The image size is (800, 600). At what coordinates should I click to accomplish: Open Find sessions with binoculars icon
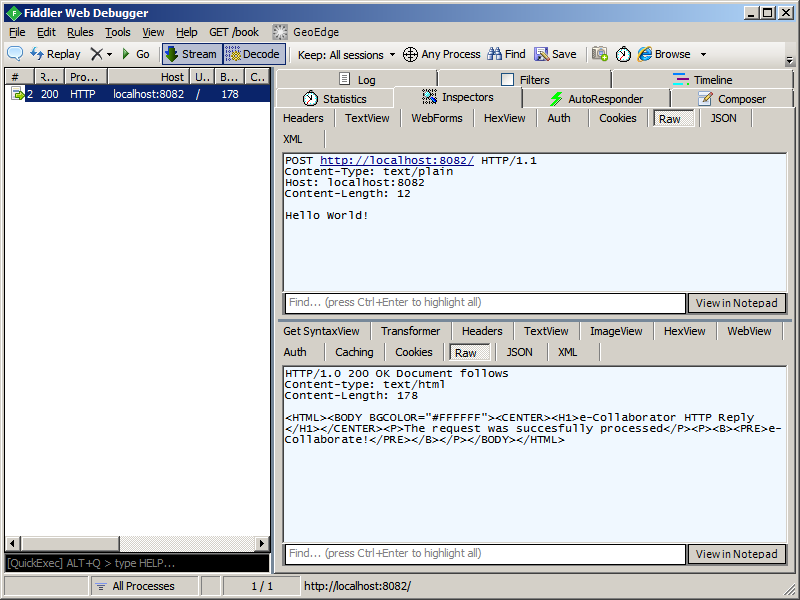pos(506,54)
